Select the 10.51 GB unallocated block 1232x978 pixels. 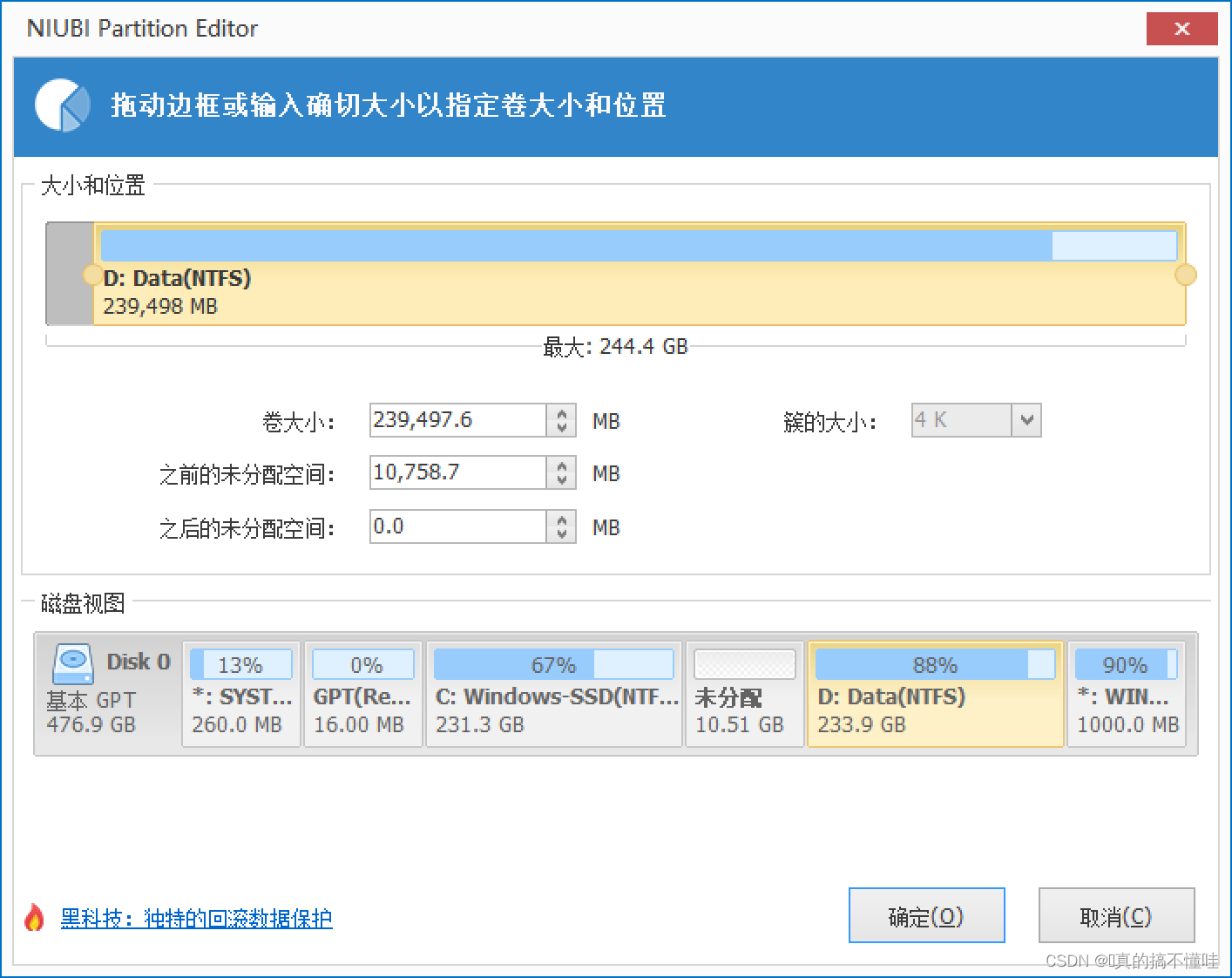click(x=745, y=695)
